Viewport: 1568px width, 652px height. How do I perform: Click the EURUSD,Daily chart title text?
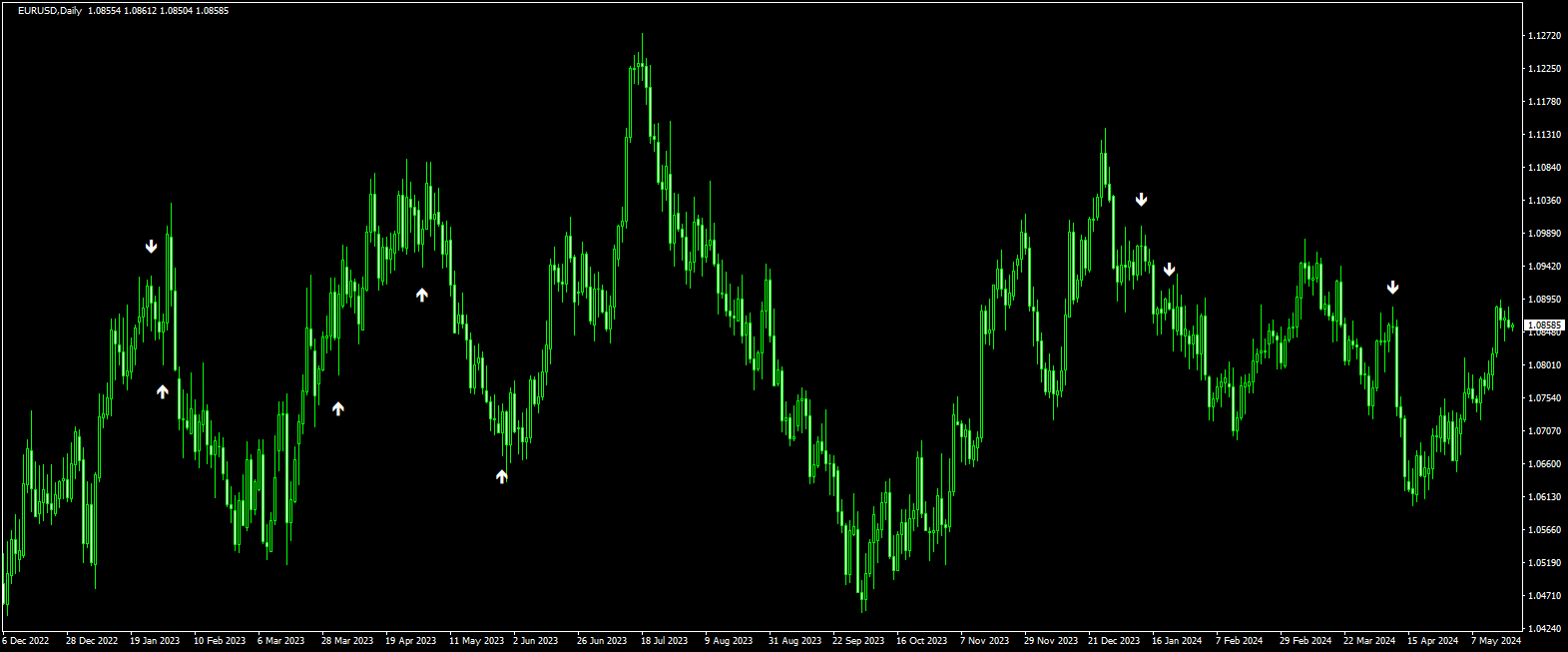(x=50, y=10)
